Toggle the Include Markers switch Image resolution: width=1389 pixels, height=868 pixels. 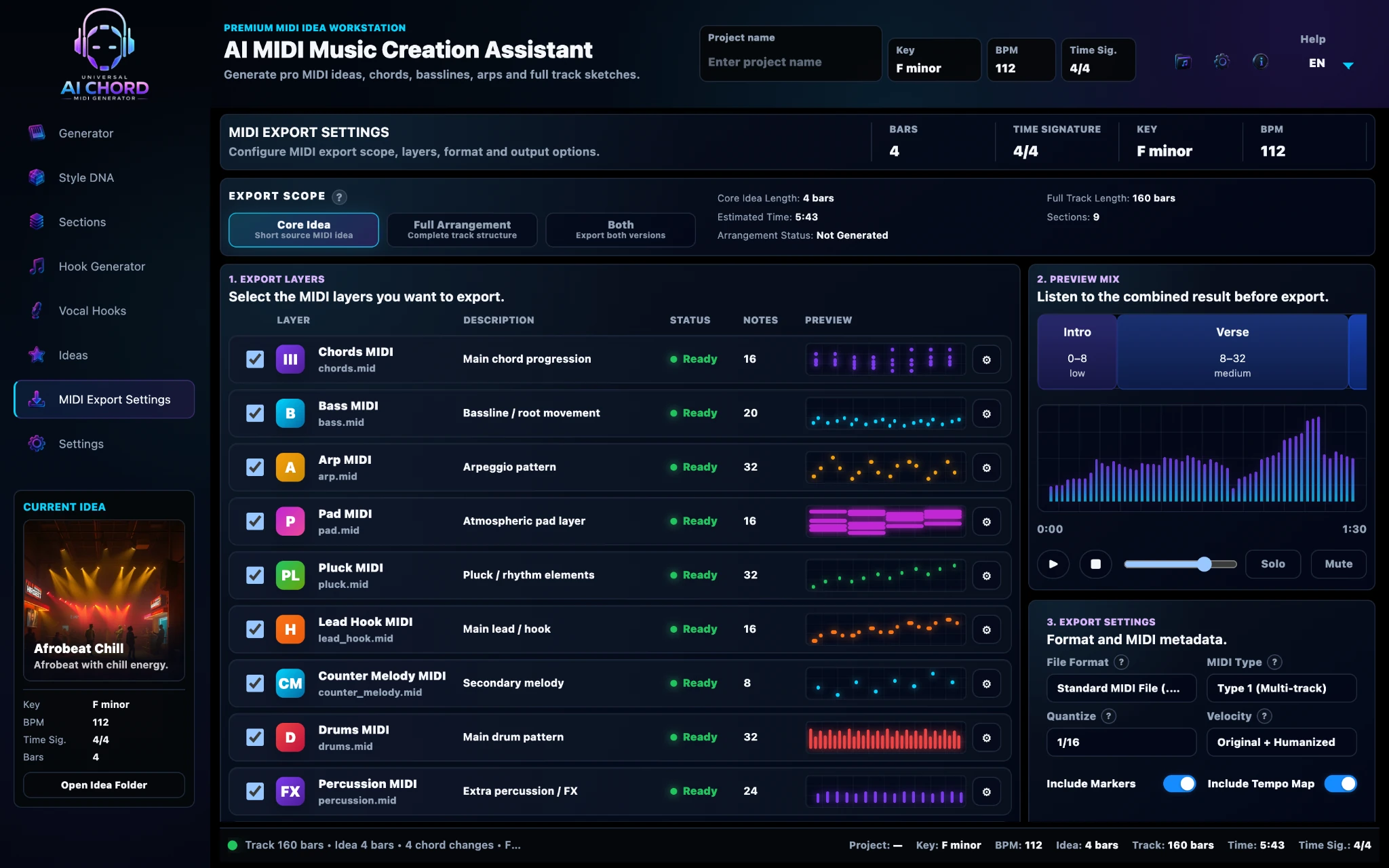click(1179, 784)
